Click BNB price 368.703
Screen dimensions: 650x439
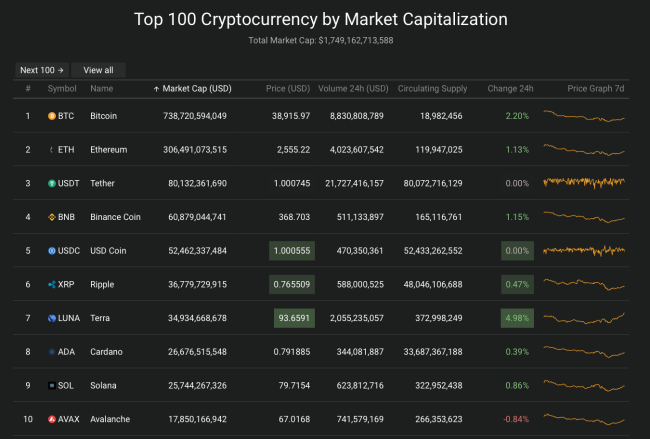294,217
